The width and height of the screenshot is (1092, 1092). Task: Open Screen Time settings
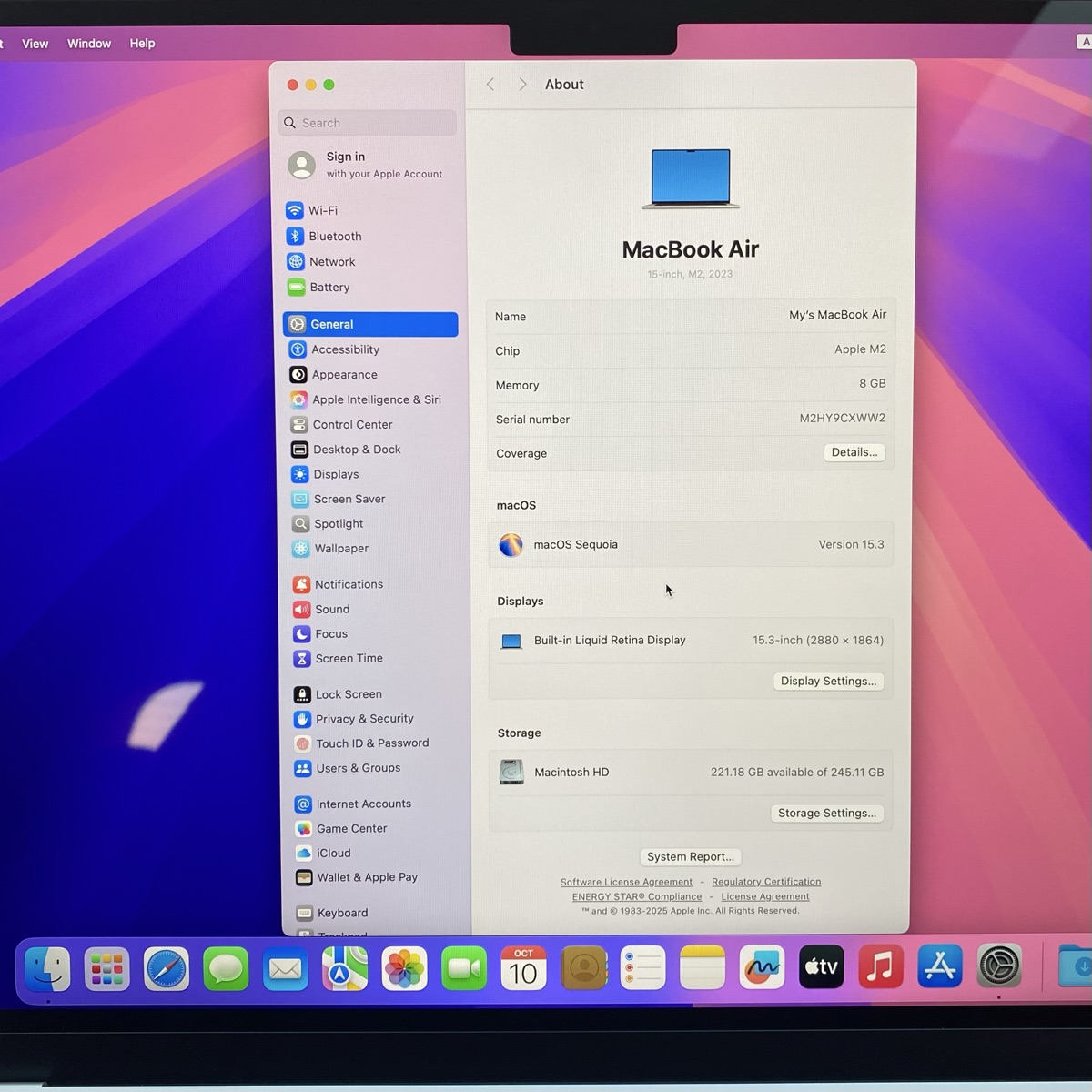pos(339,658)
